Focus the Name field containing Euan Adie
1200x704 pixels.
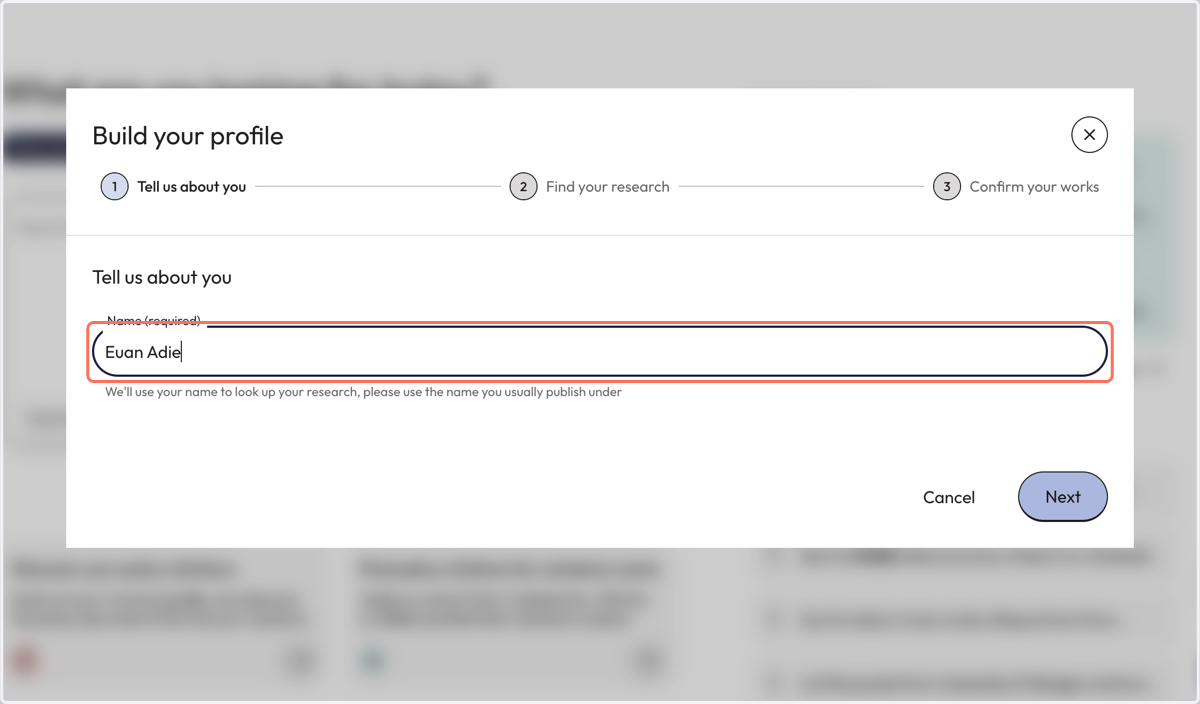click(600, 352)
